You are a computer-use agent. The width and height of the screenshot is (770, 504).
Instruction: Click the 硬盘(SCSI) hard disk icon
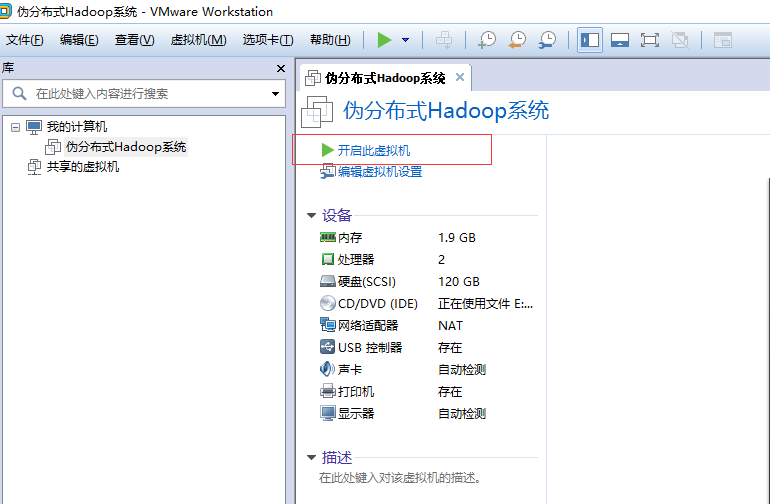pos(328,281)
